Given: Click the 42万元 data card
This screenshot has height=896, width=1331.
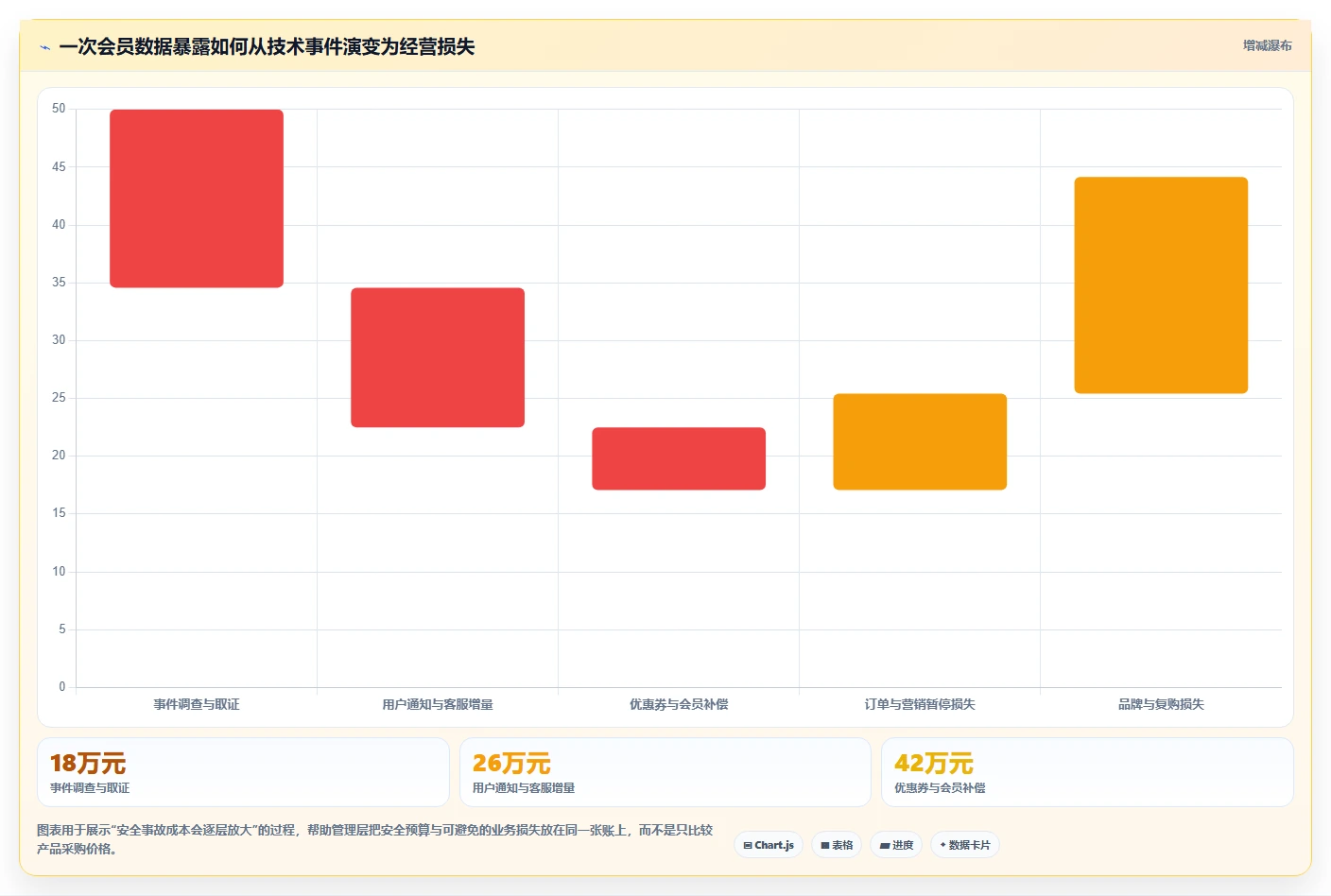Looking at the screenshot, I should tap(1087, 772).
